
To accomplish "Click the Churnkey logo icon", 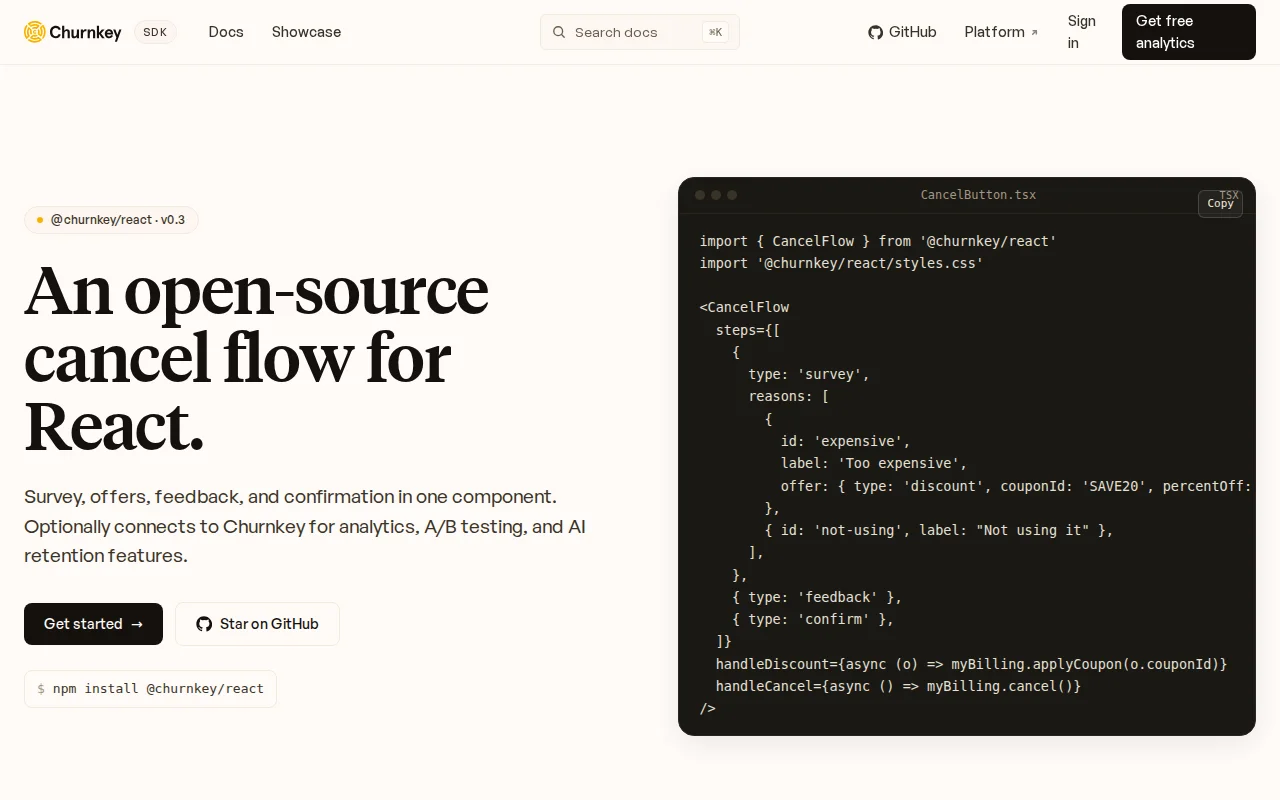I will pos(35,32).
